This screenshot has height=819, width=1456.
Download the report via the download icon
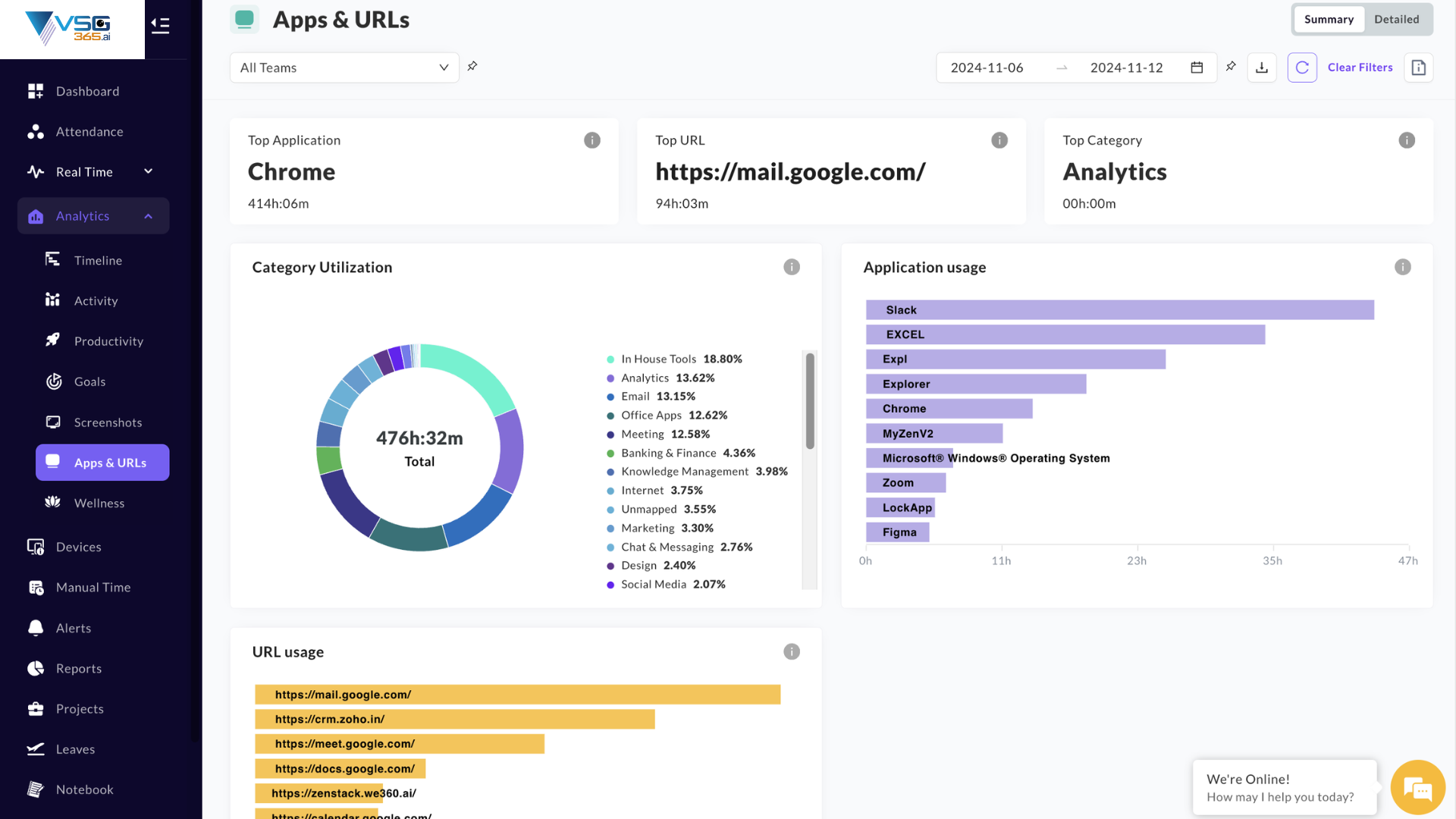(x=1262, y=67)
